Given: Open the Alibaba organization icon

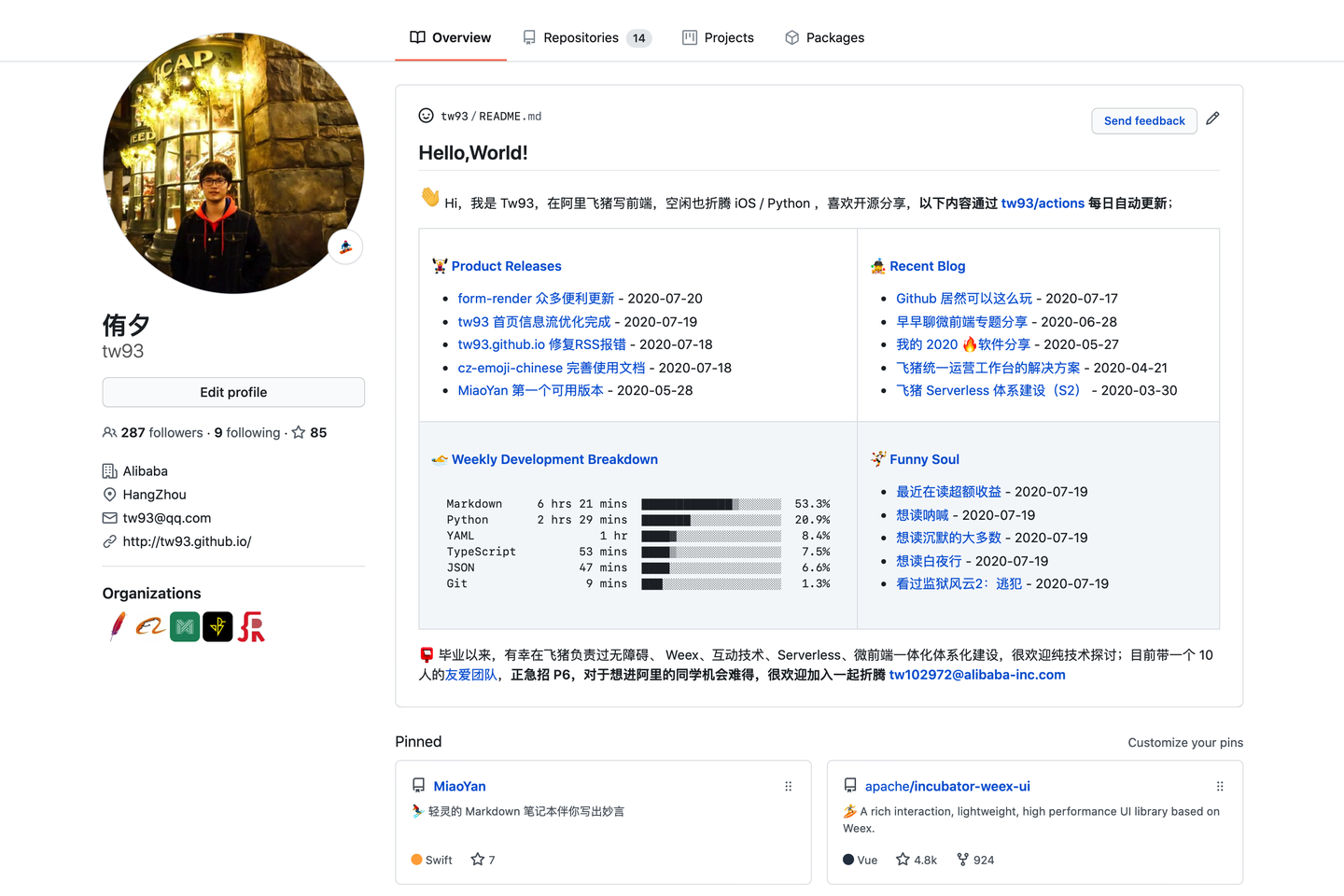Looking at the screenshot, I should pos(150,626).
